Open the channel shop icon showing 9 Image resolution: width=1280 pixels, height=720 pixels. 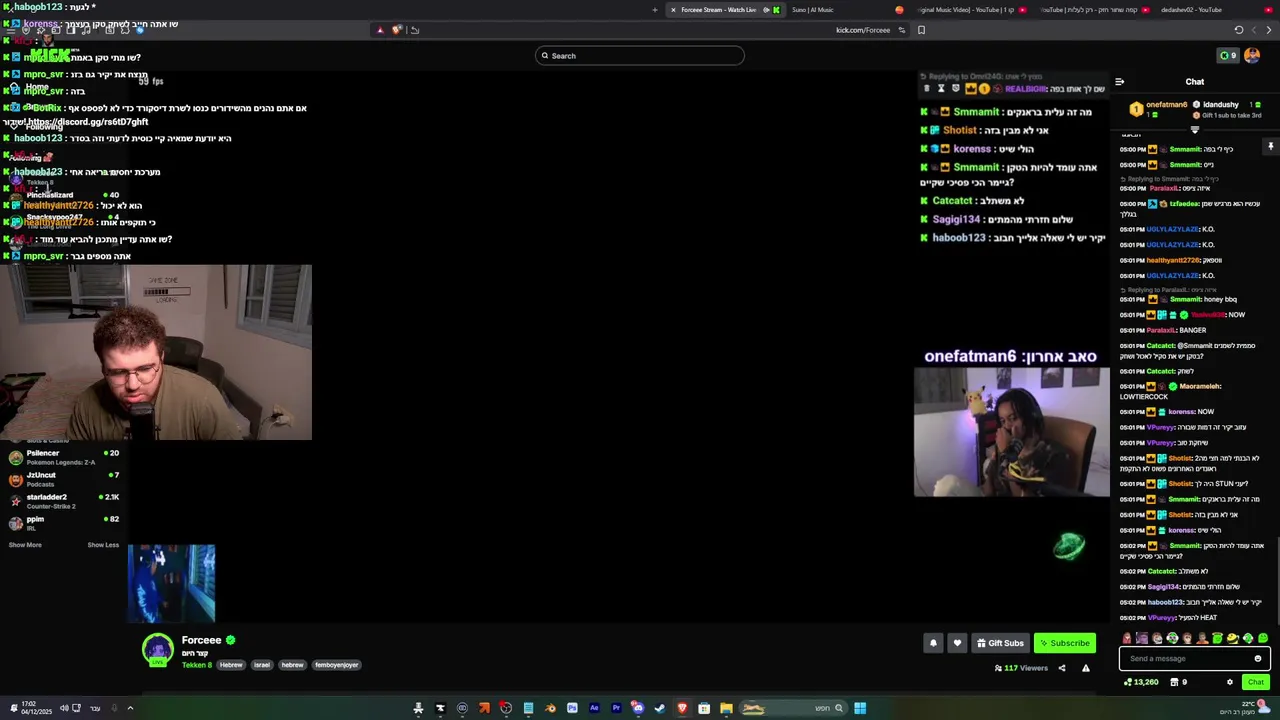(x=1179, y=682)
